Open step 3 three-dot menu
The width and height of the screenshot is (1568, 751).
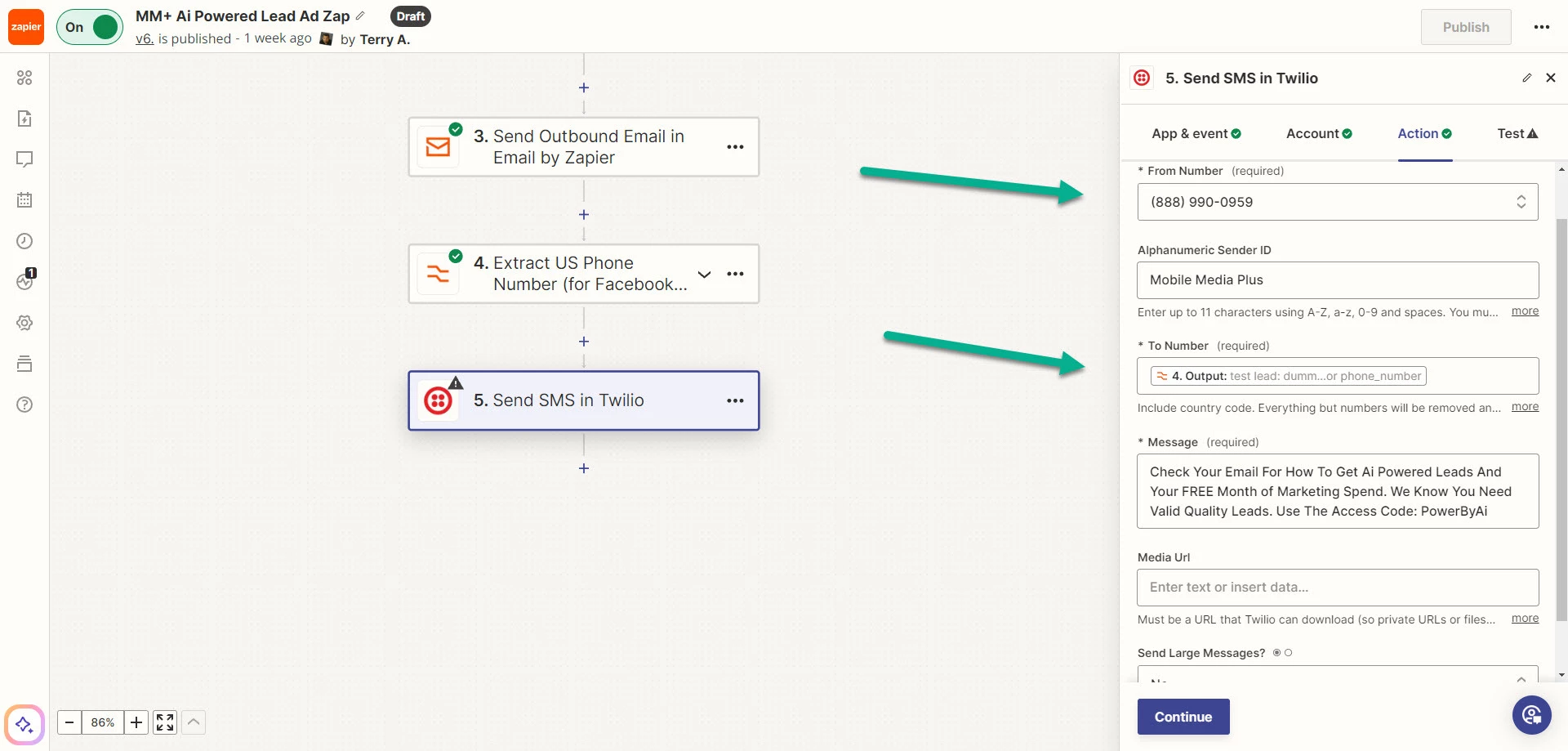pyautogui.click(x=735, y=147)
